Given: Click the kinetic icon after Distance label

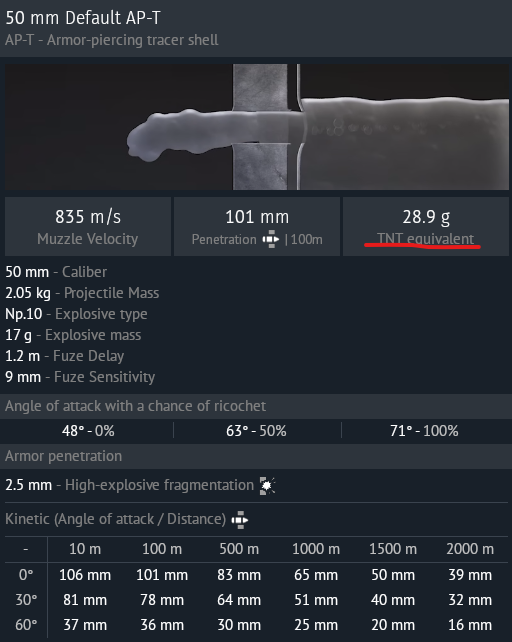Looking at the screenshot, I should [240, 520].
